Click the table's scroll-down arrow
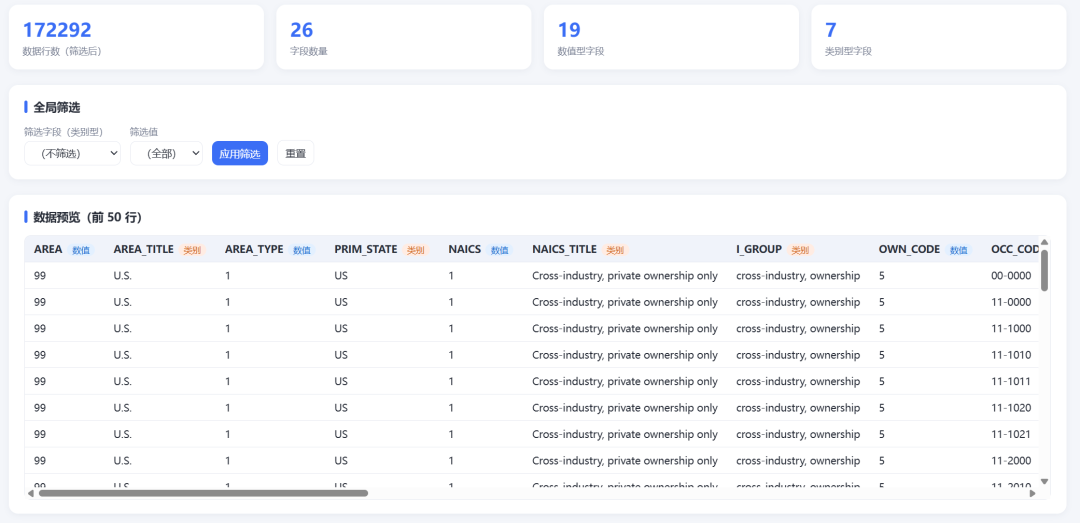The height and width of the screenshot is (523, 1080). (1044, 482)
